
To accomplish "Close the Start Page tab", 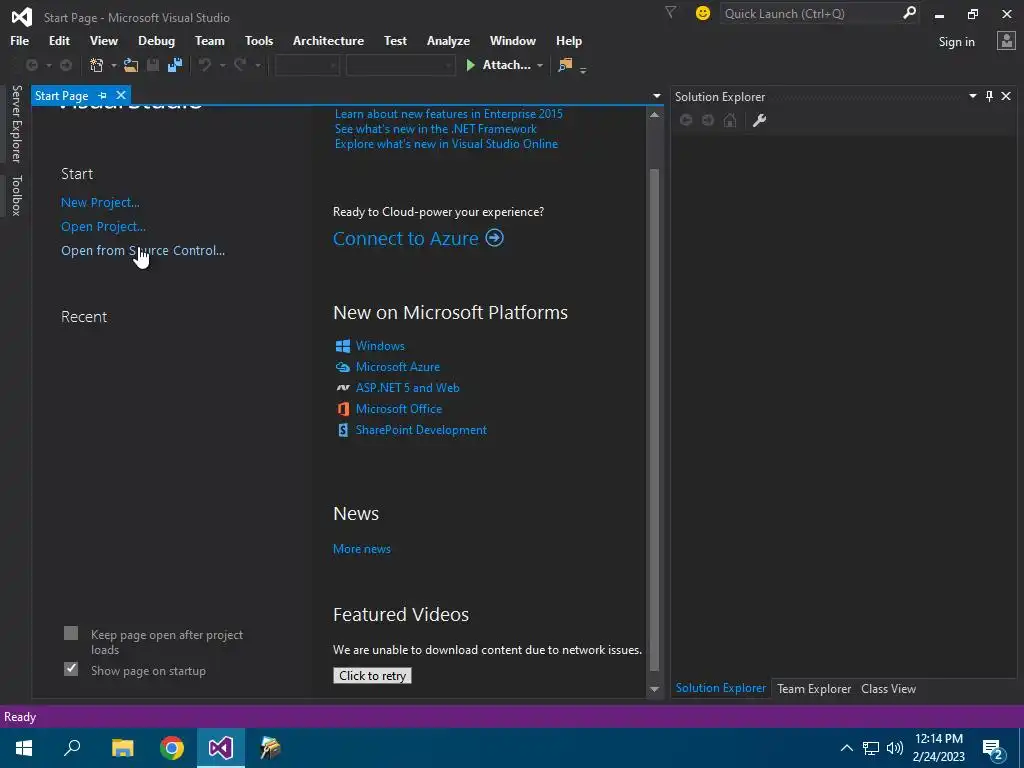I will (x=121, y=95).
